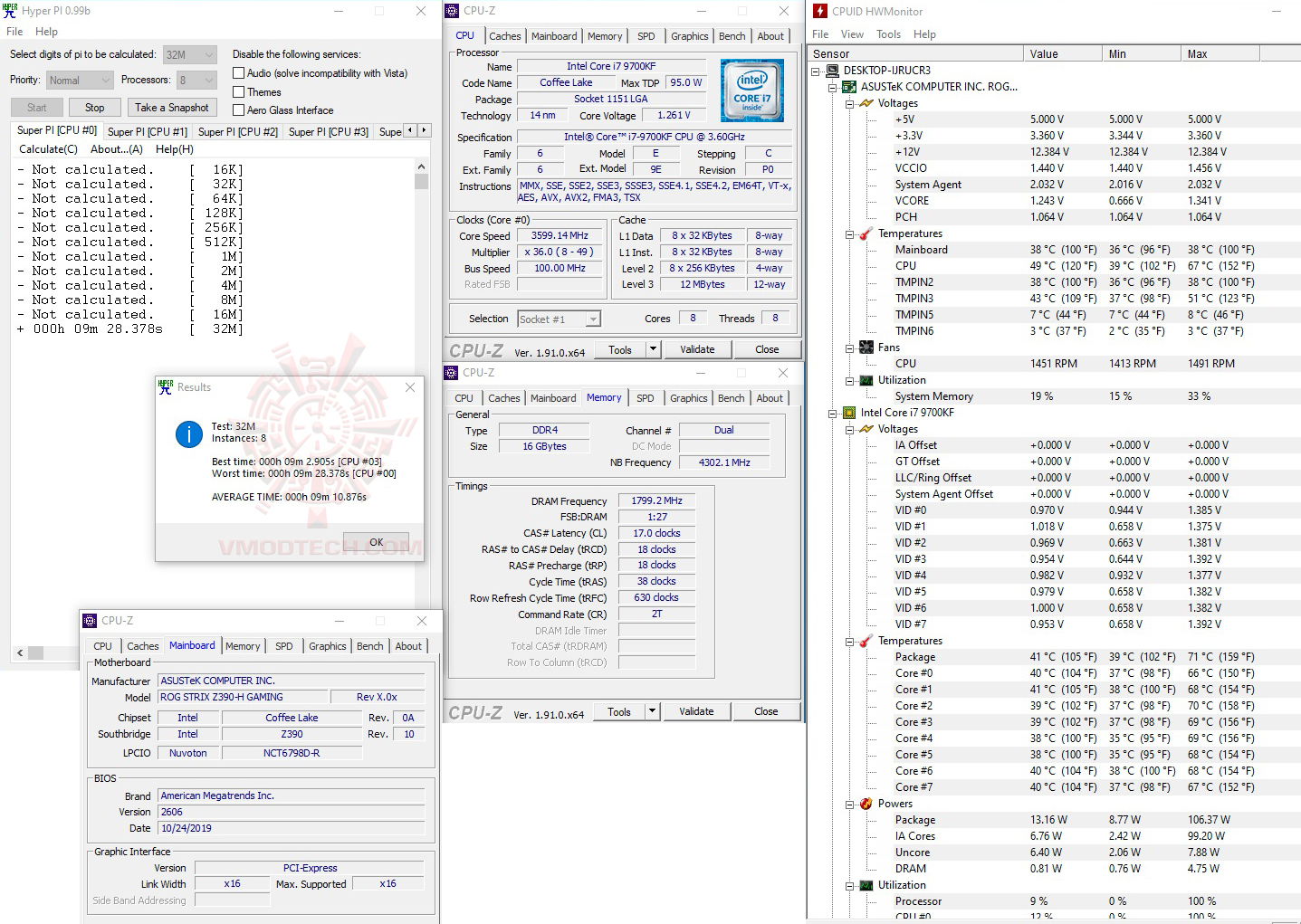1301x924 pixels.
Task: Open the digits of pi 32M dropdown
Action: click(x=190, y=55)
